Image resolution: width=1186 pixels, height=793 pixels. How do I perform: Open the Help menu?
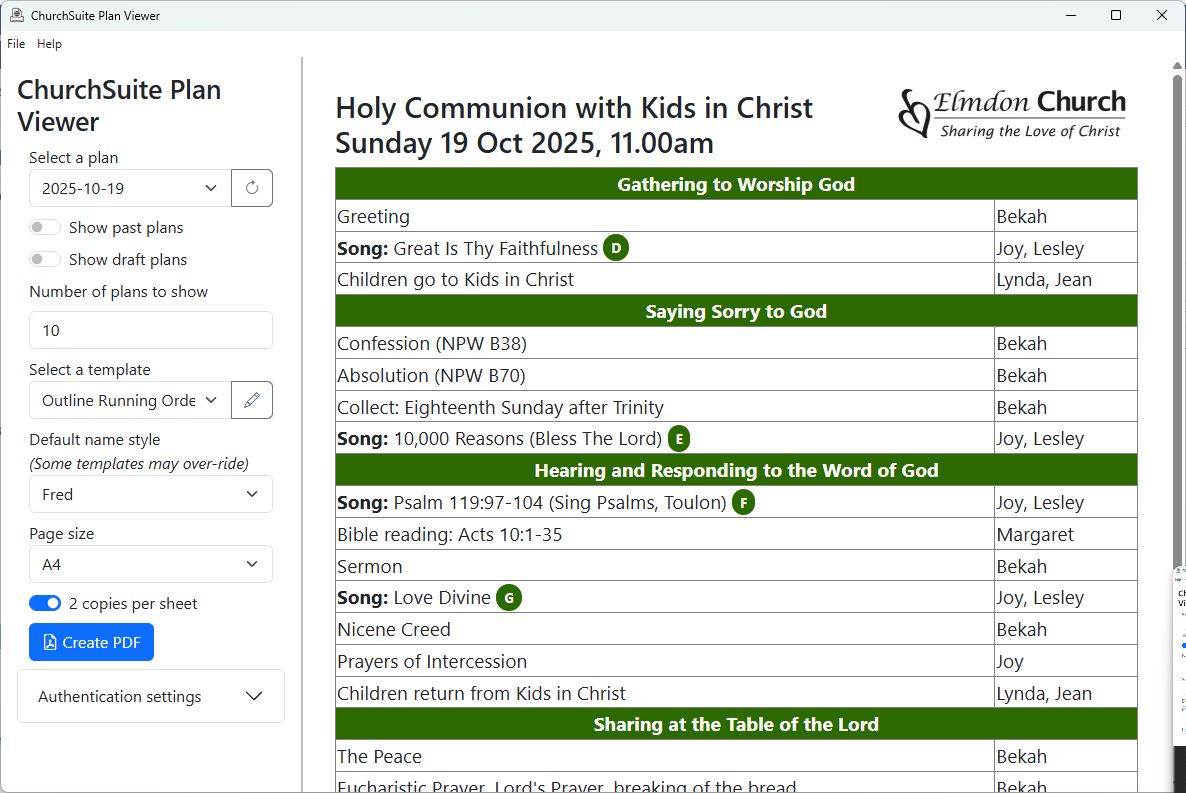click(49, 44)
